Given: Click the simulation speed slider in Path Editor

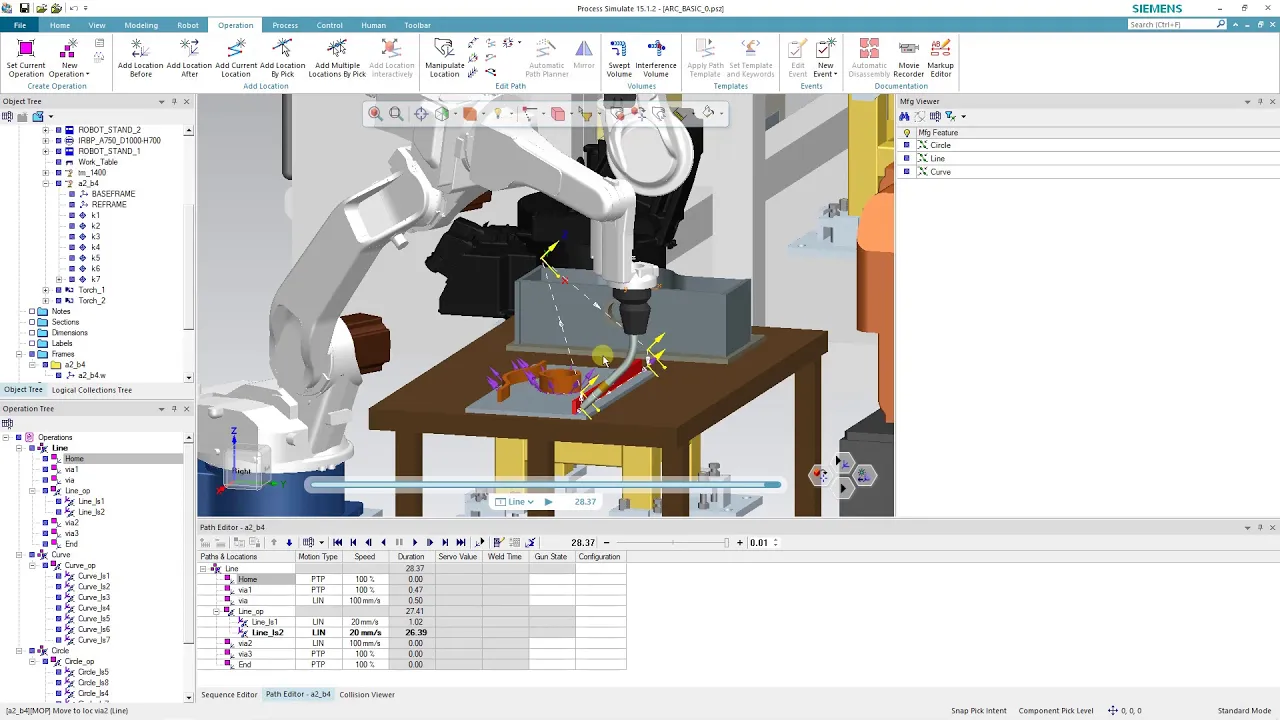Looking at the screenshot, I should [671, 543].
